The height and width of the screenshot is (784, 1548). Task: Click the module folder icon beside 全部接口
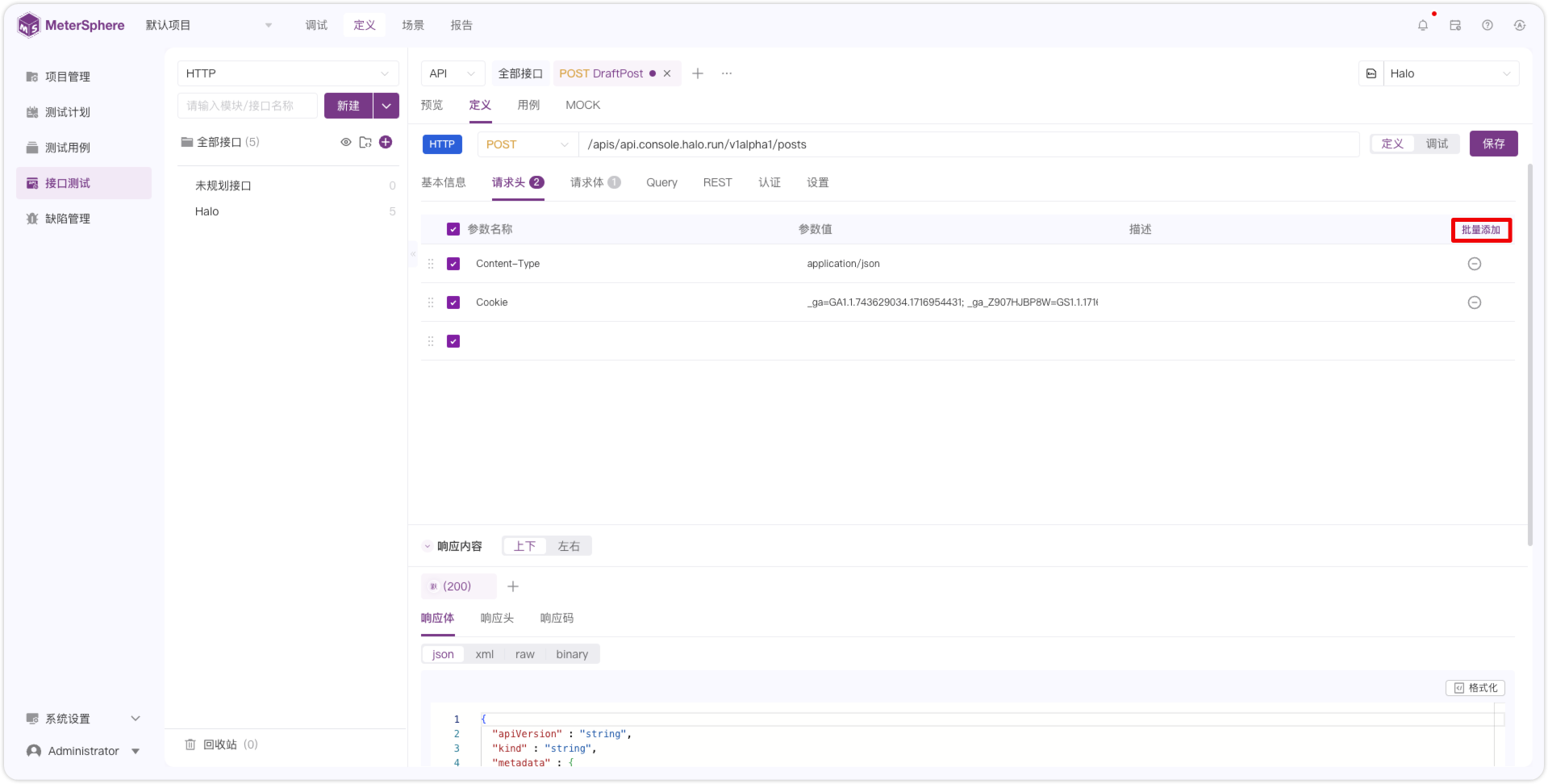365,142
